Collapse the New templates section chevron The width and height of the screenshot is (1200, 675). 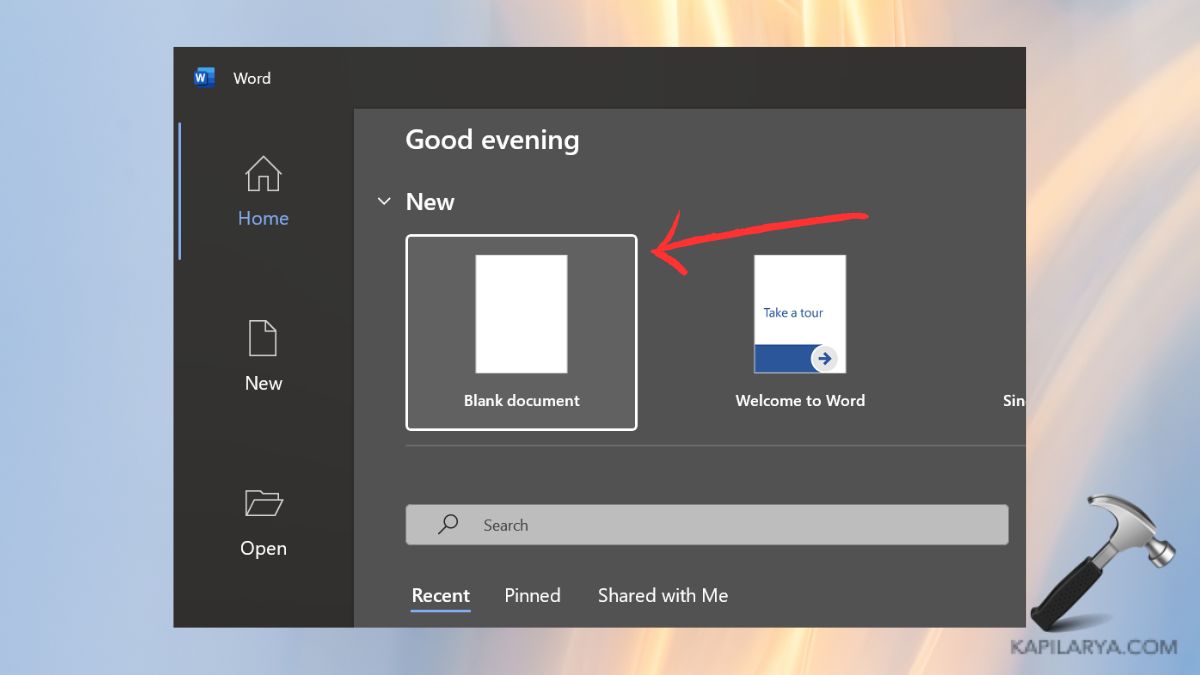(x=384, y=202)
